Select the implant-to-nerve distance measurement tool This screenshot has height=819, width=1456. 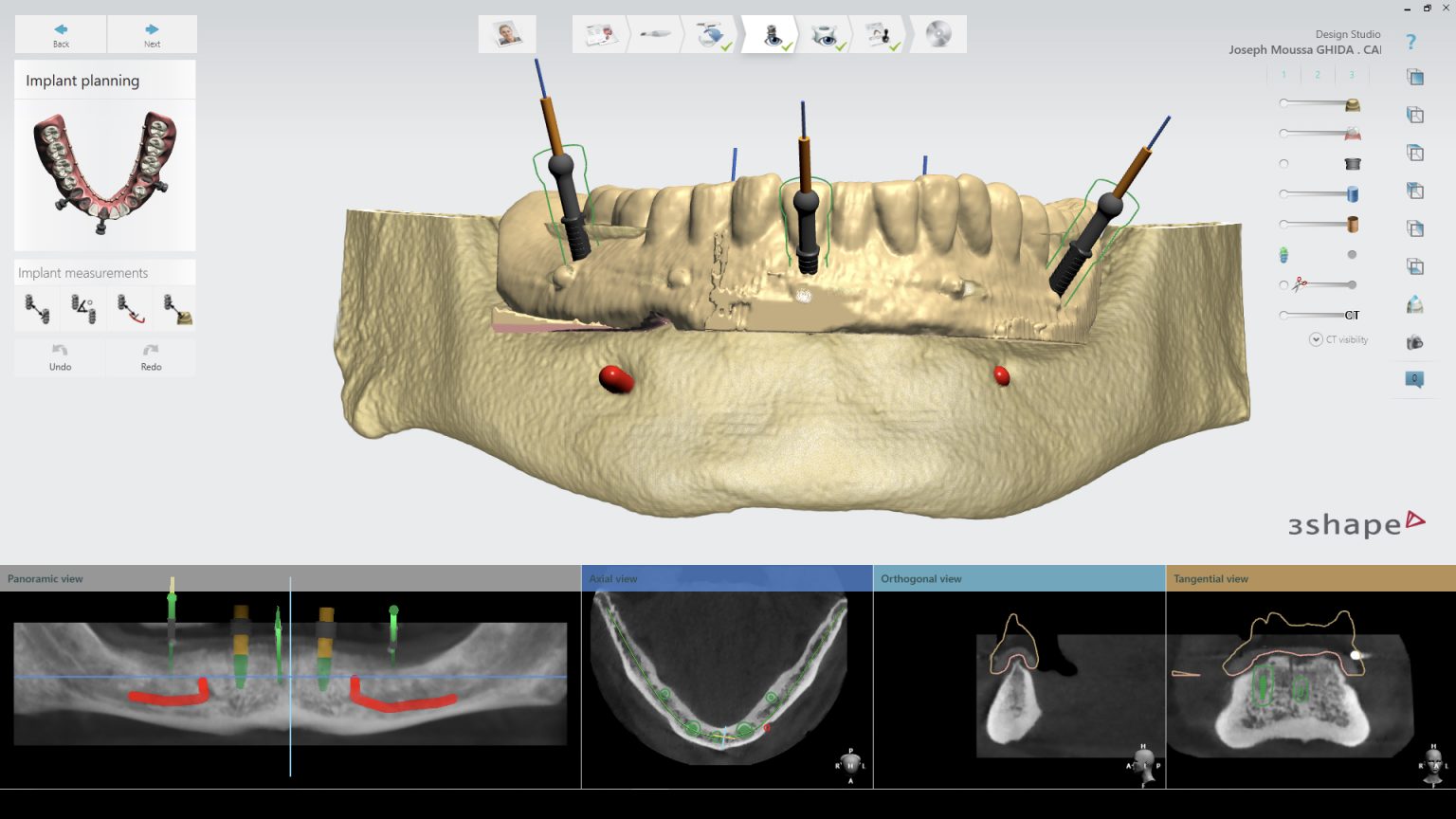(x=128, y=308)
